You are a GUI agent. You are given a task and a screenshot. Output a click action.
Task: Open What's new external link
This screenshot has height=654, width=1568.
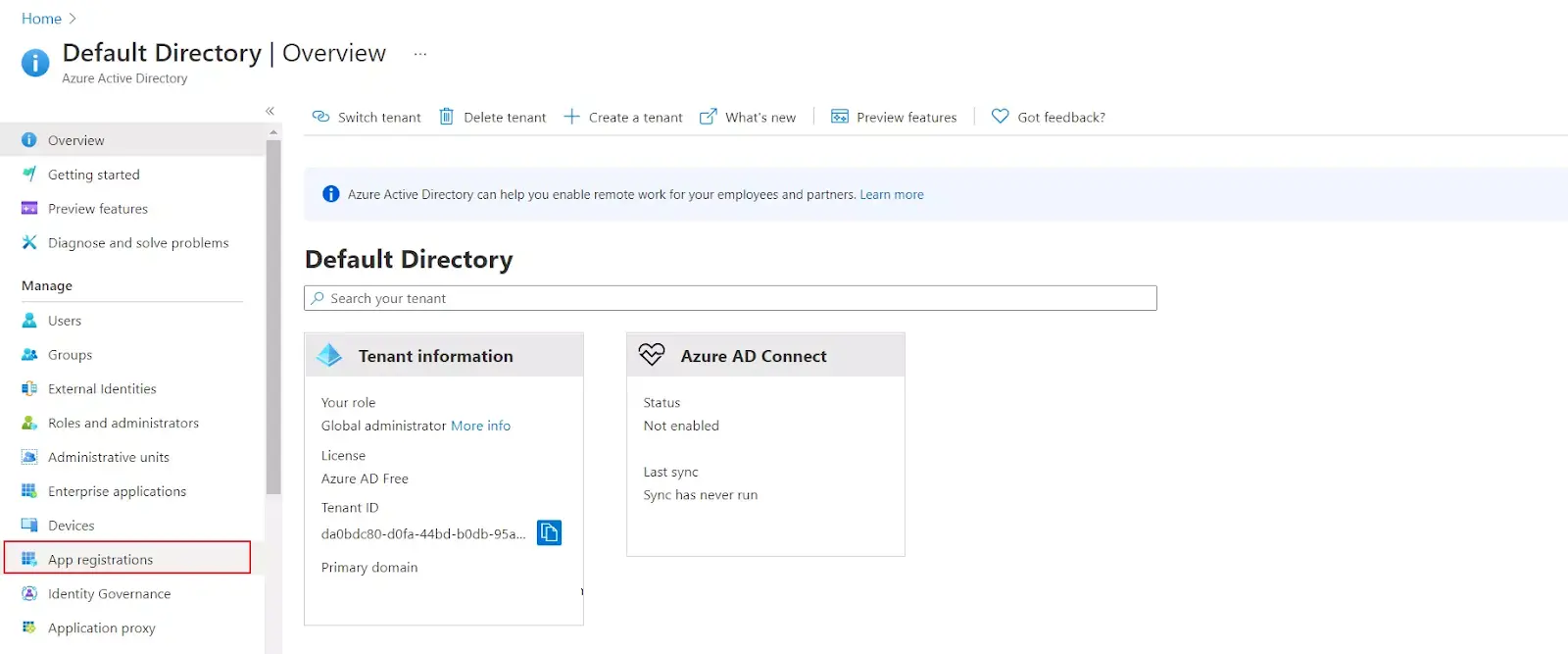click(748, 117)
